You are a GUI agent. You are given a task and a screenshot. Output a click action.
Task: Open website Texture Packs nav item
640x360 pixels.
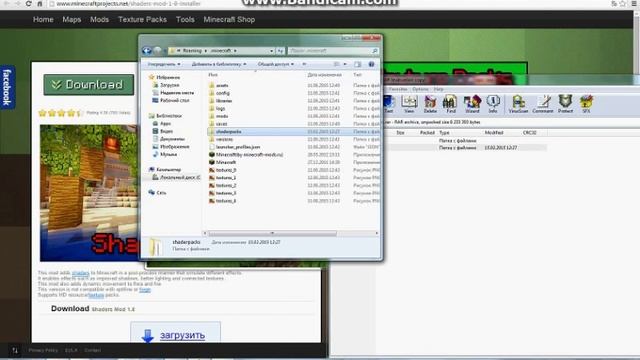click(x=142, y=20)
